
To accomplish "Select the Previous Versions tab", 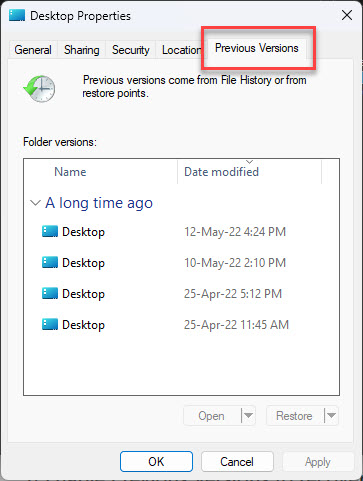I will 257,48.
